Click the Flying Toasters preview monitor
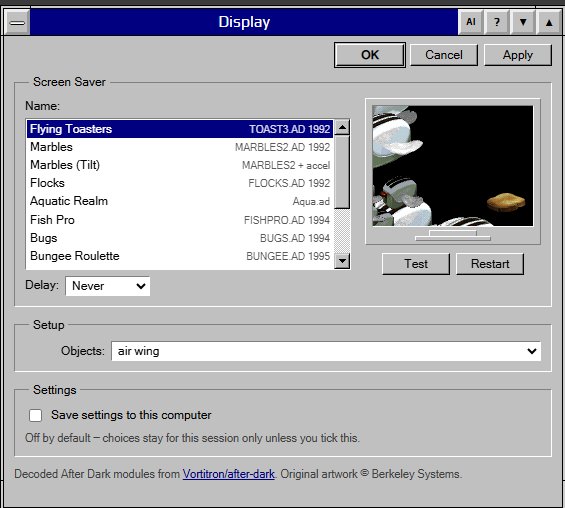This screenshot has width=565, height=508. pyautogui.click(x=453, y=166)
